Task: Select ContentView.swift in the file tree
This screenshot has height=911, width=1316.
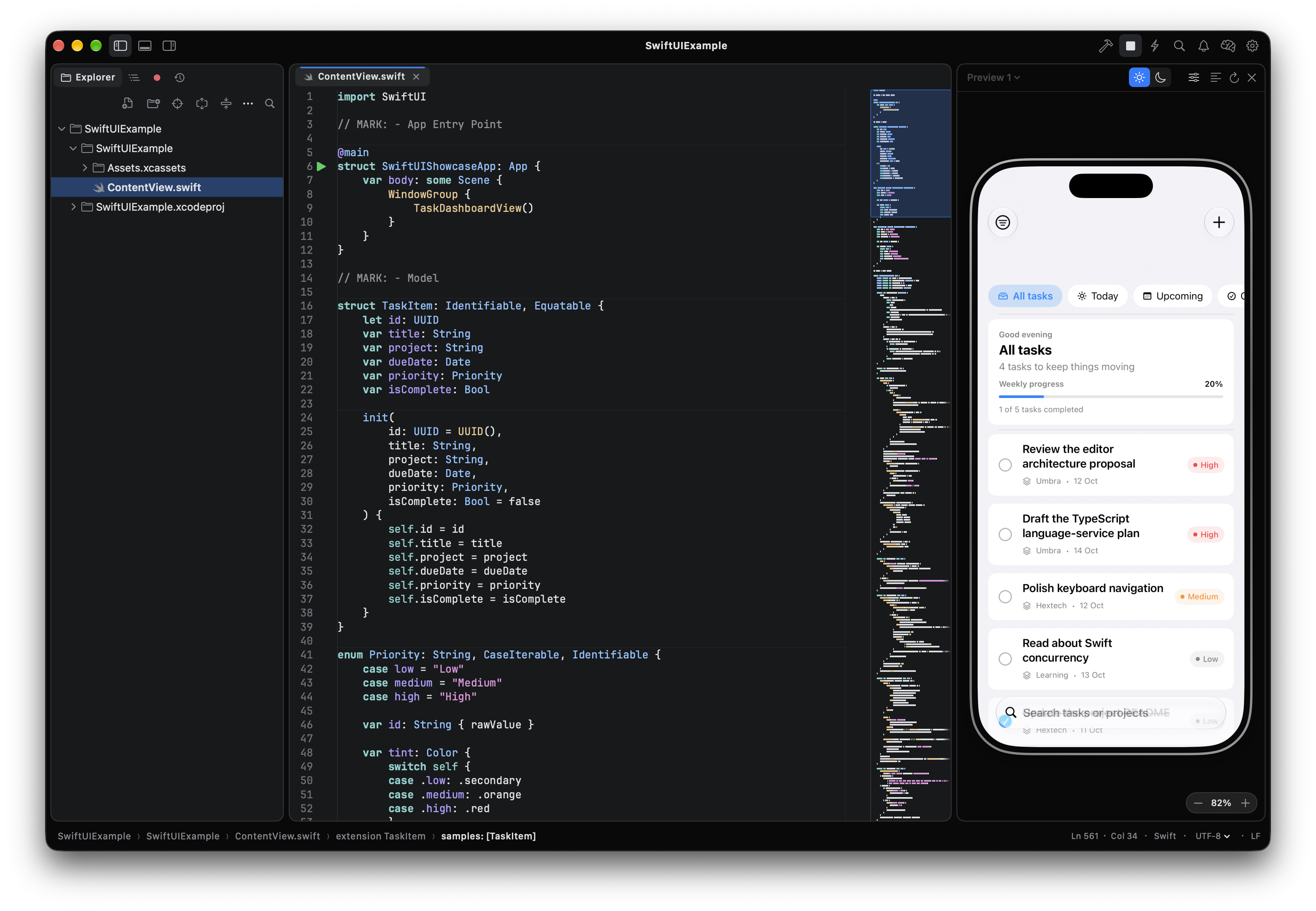Action: [x=167, y=187]
